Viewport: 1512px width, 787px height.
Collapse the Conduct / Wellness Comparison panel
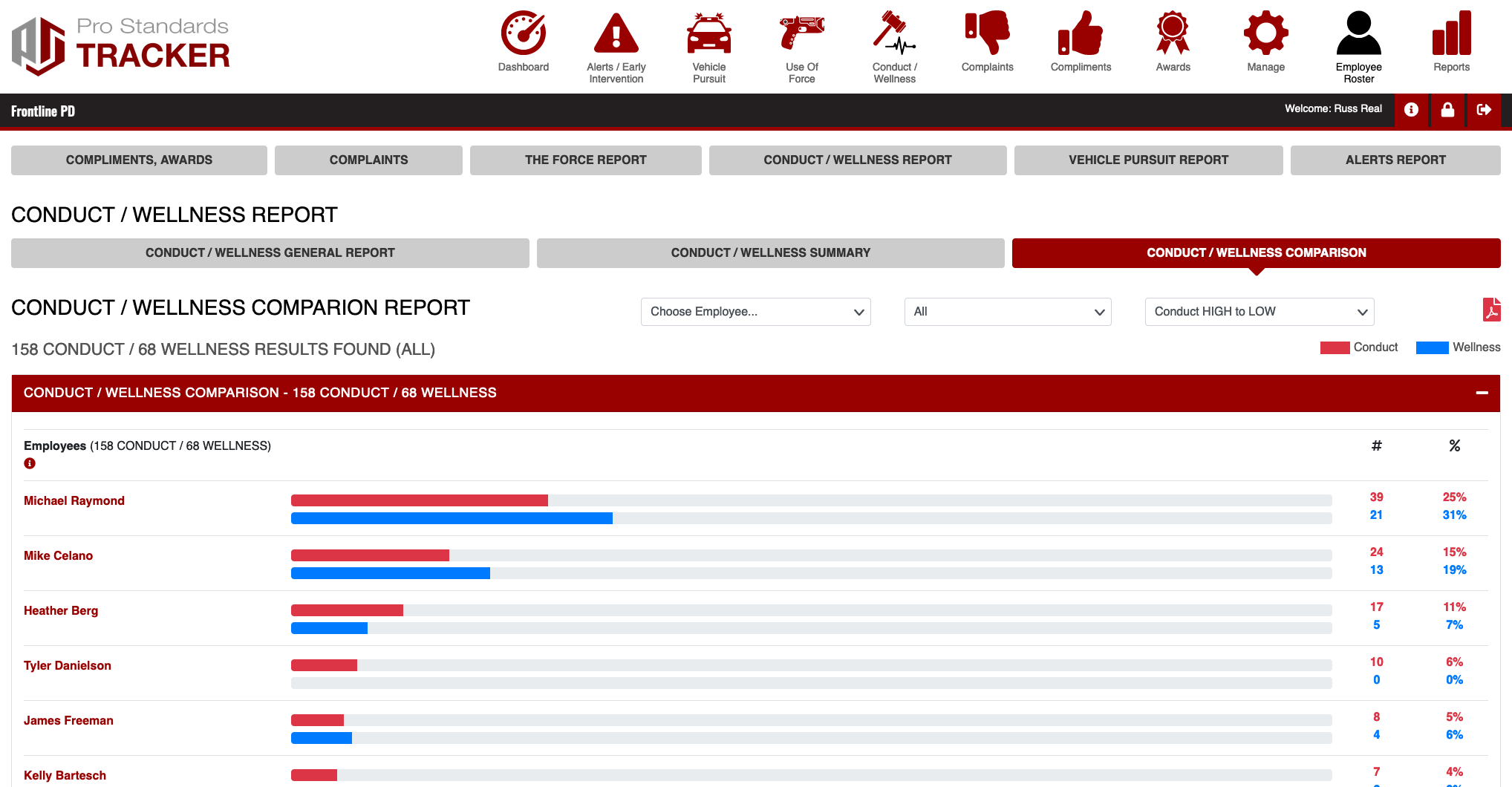pos(1482,393)
